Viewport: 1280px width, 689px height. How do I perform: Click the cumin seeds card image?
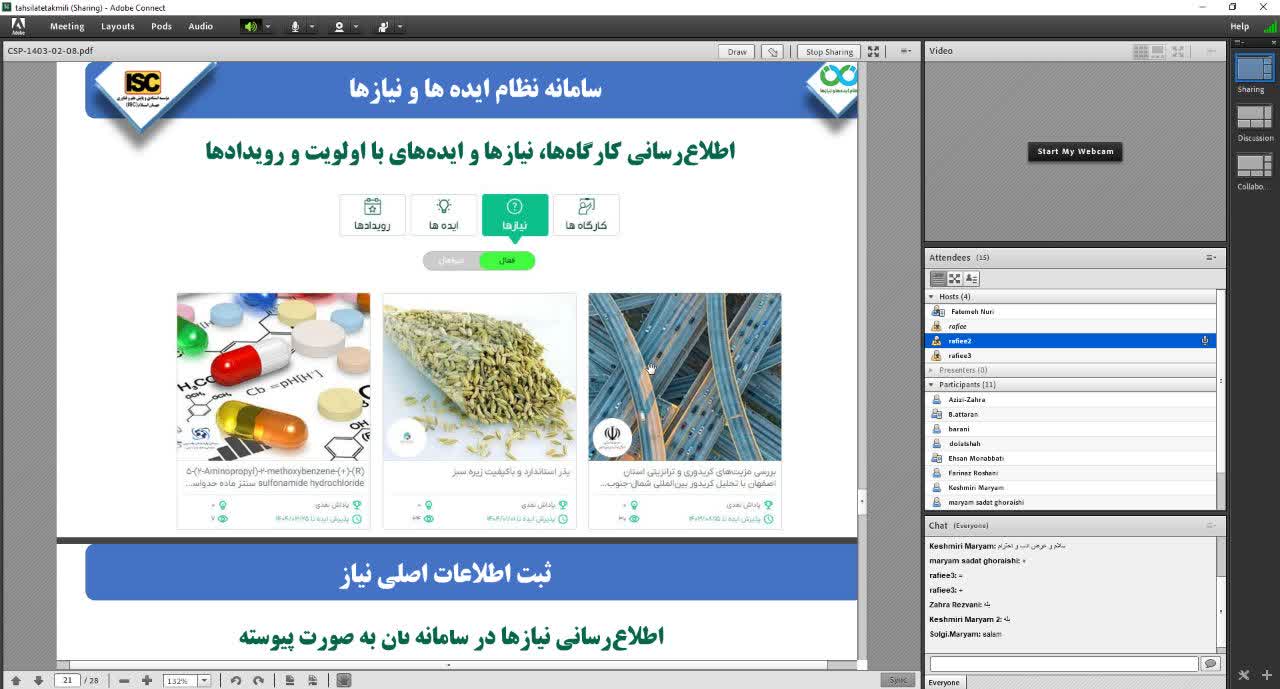pos(479,376)
